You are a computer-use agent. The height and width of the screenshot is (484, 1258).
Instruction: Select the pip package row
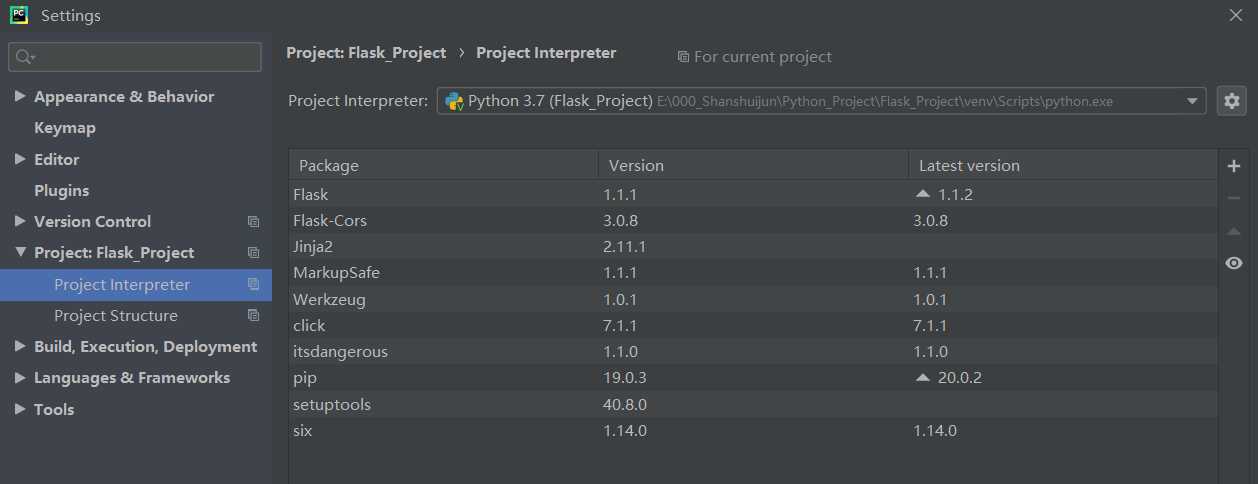point(753,378)
